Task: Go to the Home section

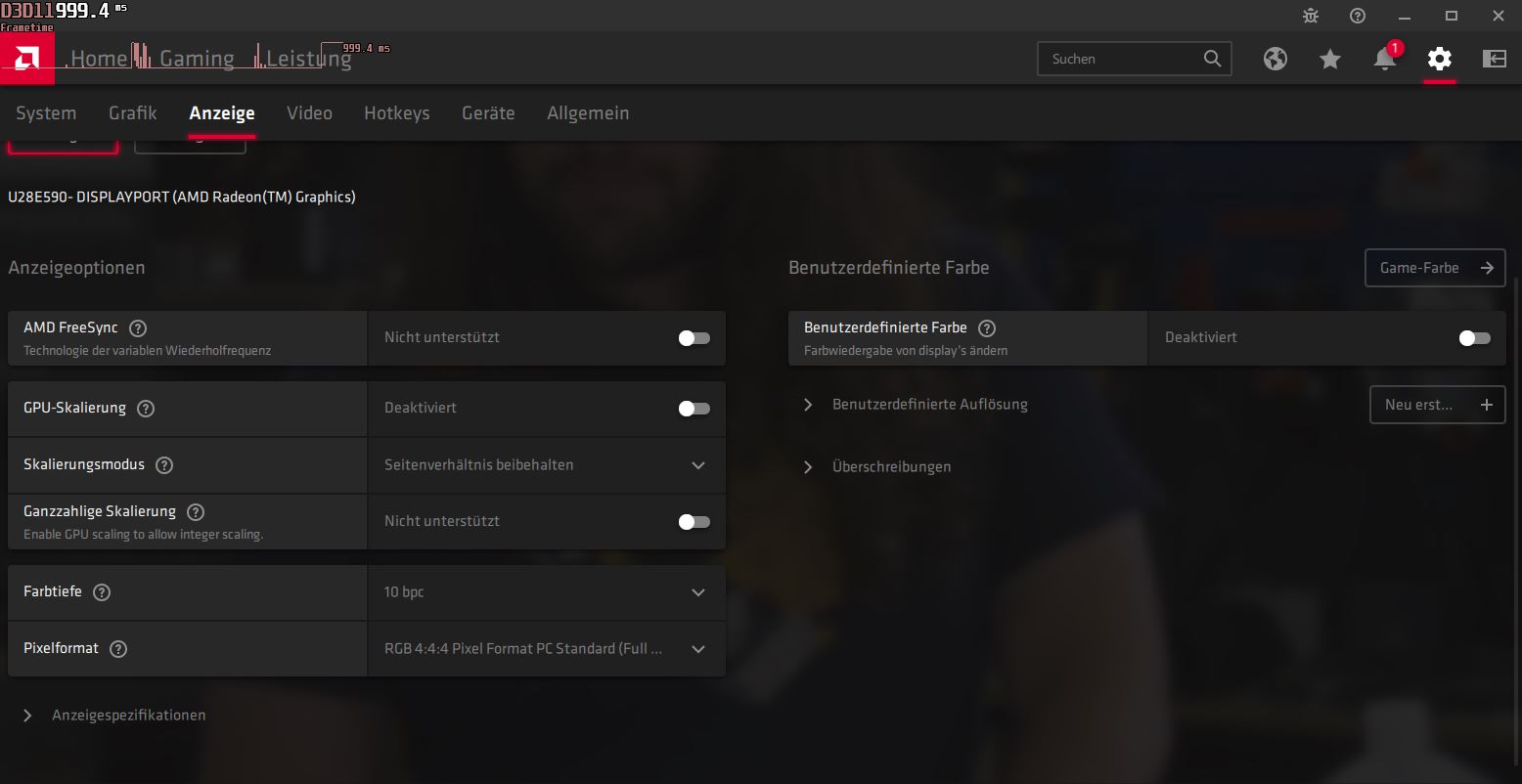Action: tap(99, 59)
